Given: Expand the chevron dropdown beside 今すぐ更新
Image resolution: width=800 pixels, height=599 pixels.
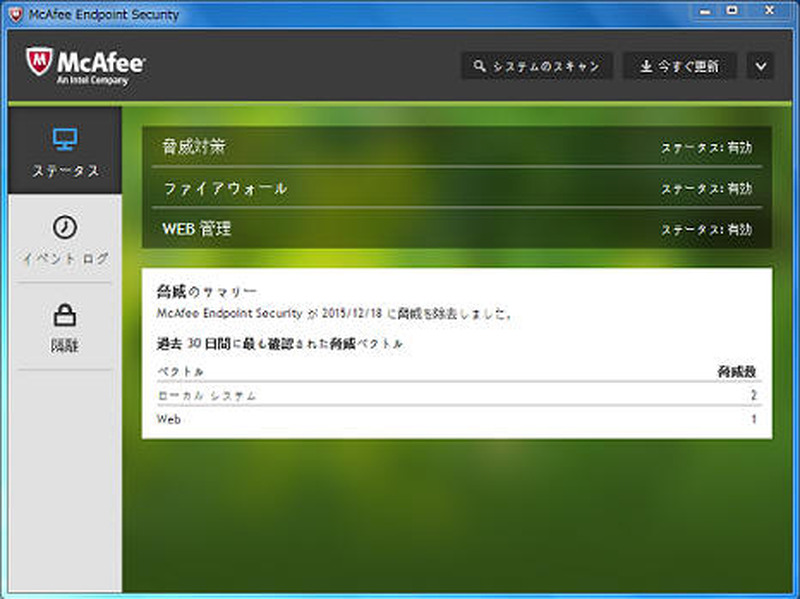Looking at the screenshot, I should (x=761, y=66).
